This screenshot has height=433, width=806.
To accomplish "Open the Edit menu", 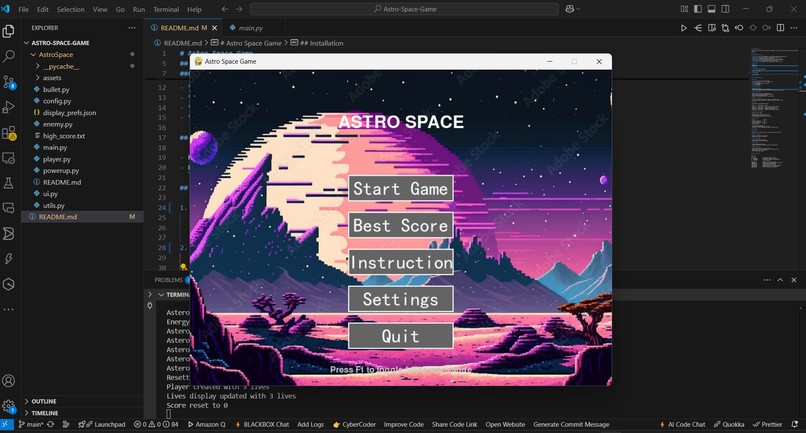I will pos(43,9).
